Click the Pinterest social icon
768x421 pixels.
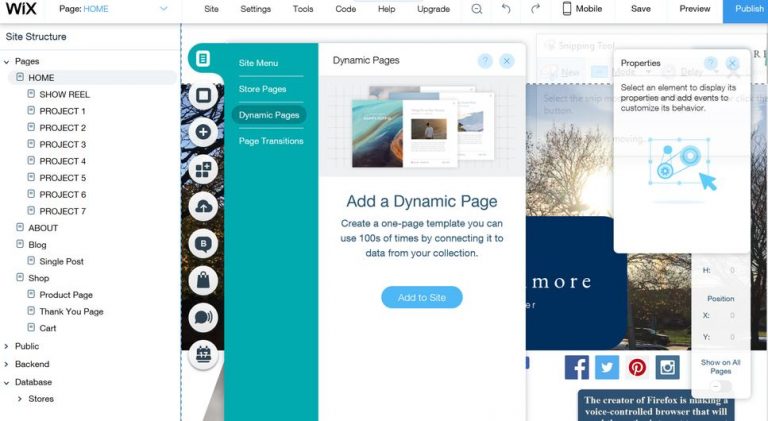(637, 367)
